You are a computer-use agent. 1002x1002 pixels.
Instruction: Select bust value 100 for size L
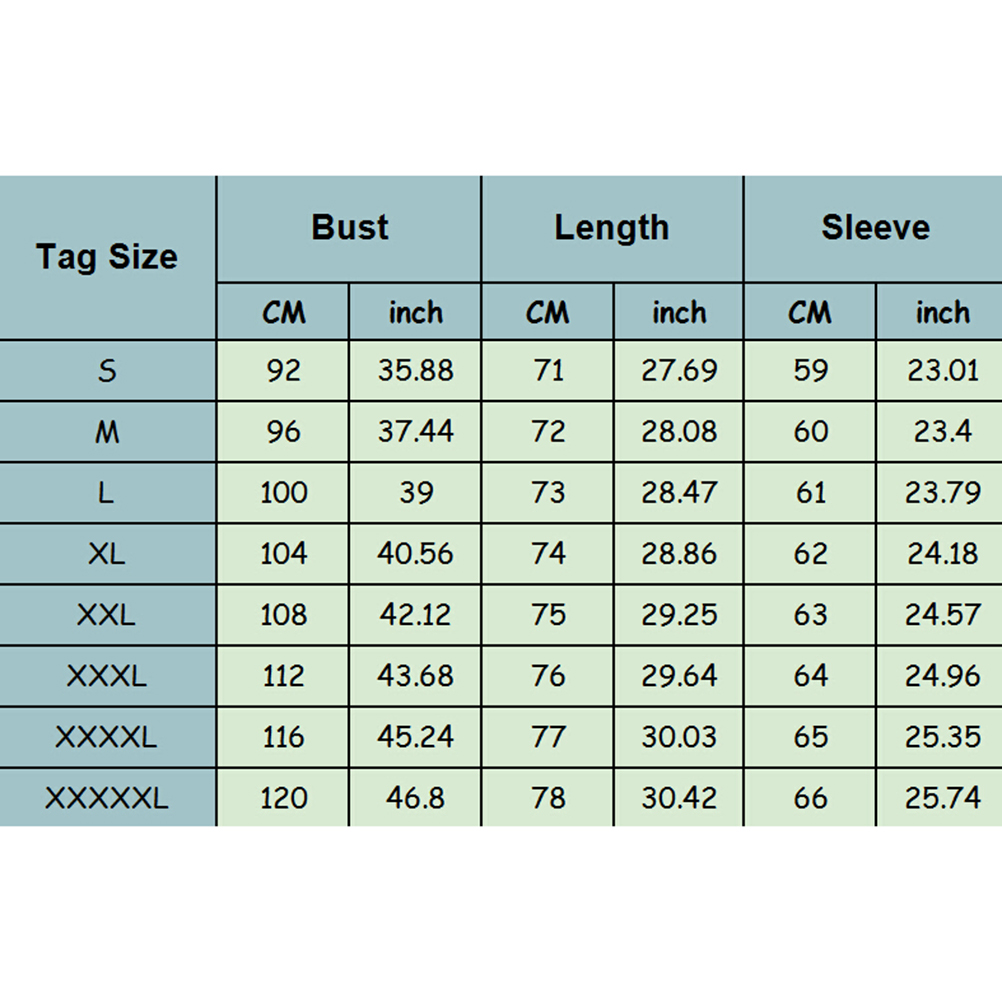[x=283, y=493]
